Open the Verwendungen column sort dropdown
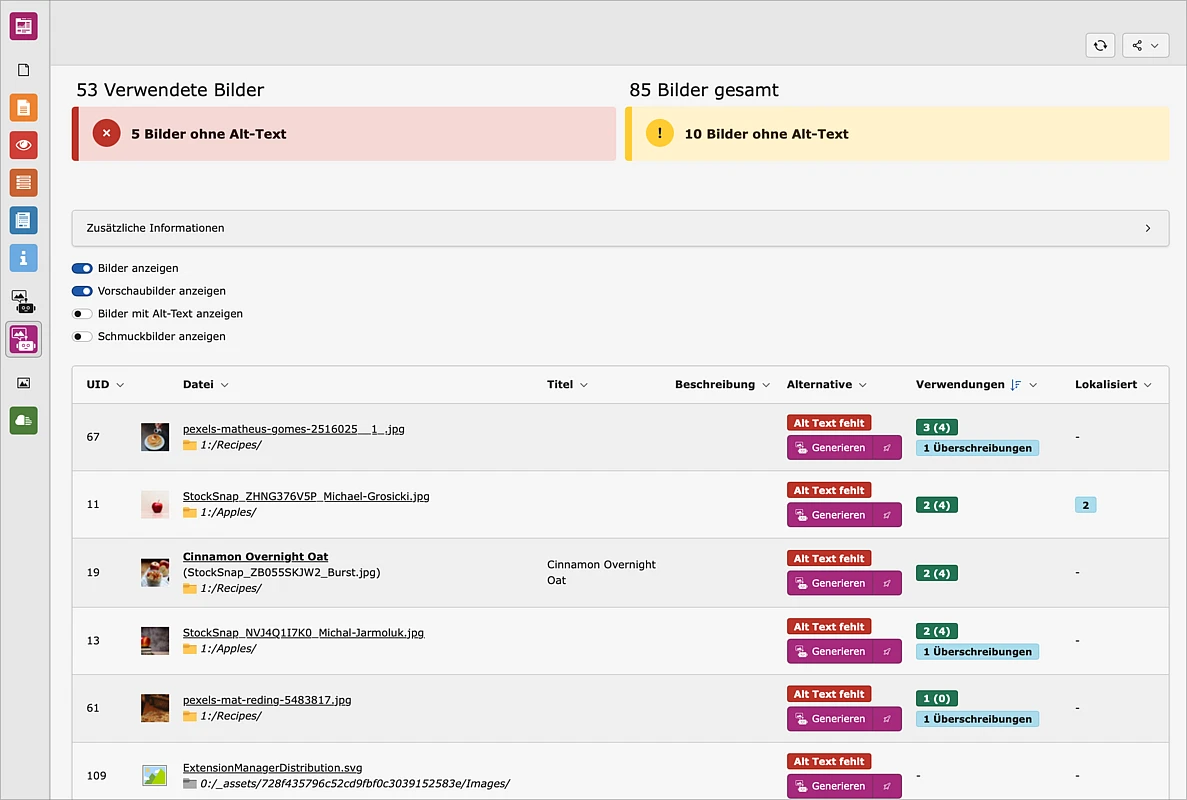Image resolution: width=1187 pixels, height=800 pixels. coord(1033,385)
